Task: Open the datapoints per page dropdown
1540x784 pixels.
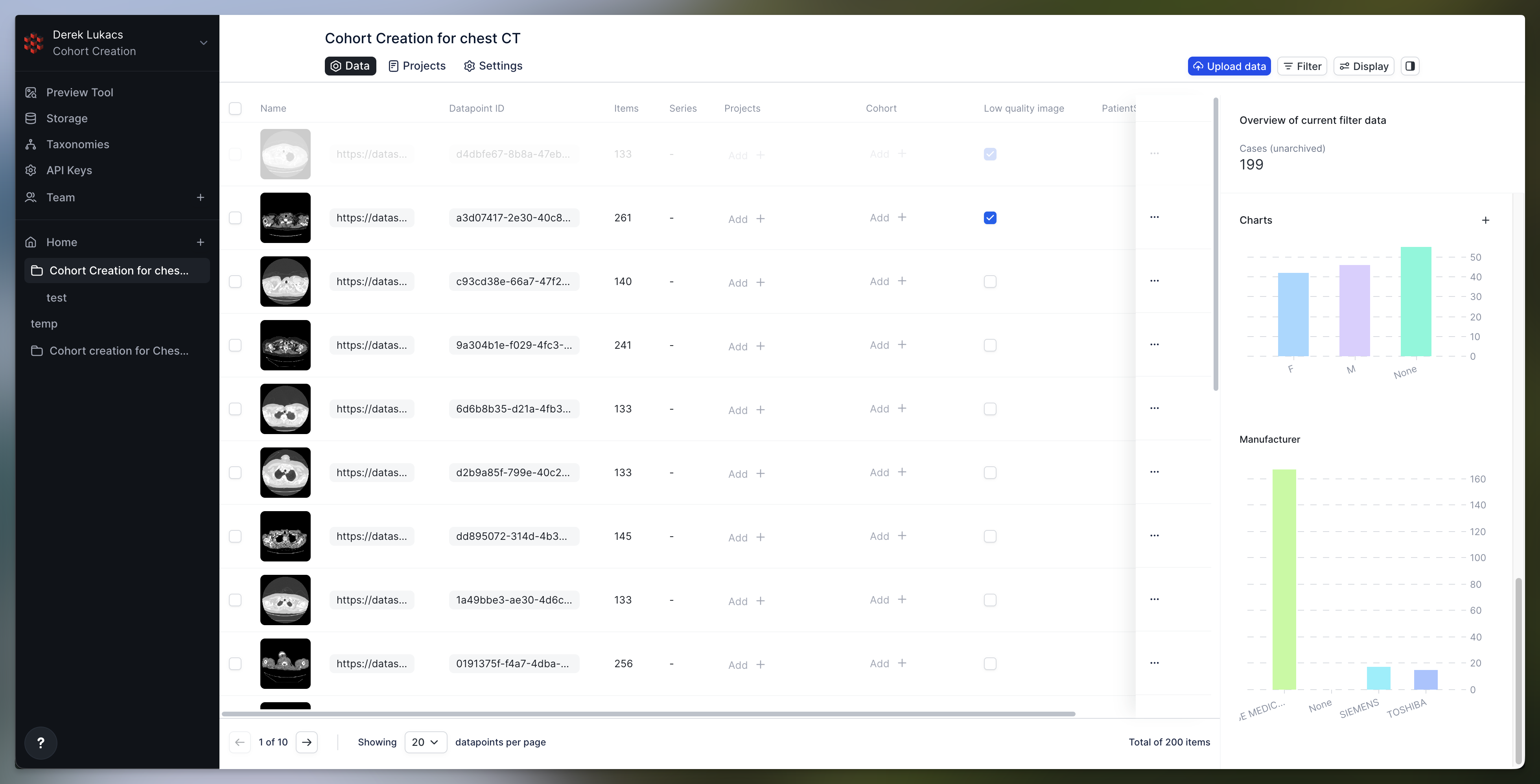Action: pos(426,742)
